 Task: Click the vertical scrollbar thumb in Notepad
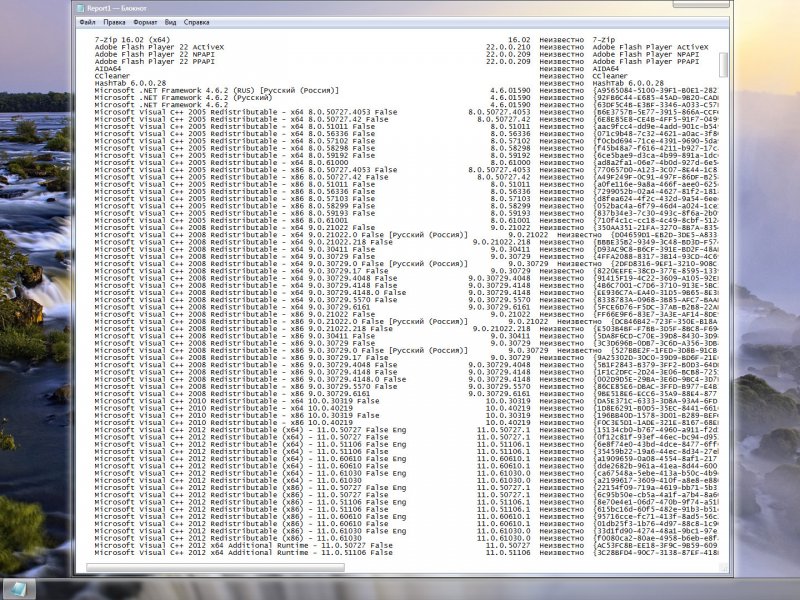pyautogui.click(x=723, y=64)
